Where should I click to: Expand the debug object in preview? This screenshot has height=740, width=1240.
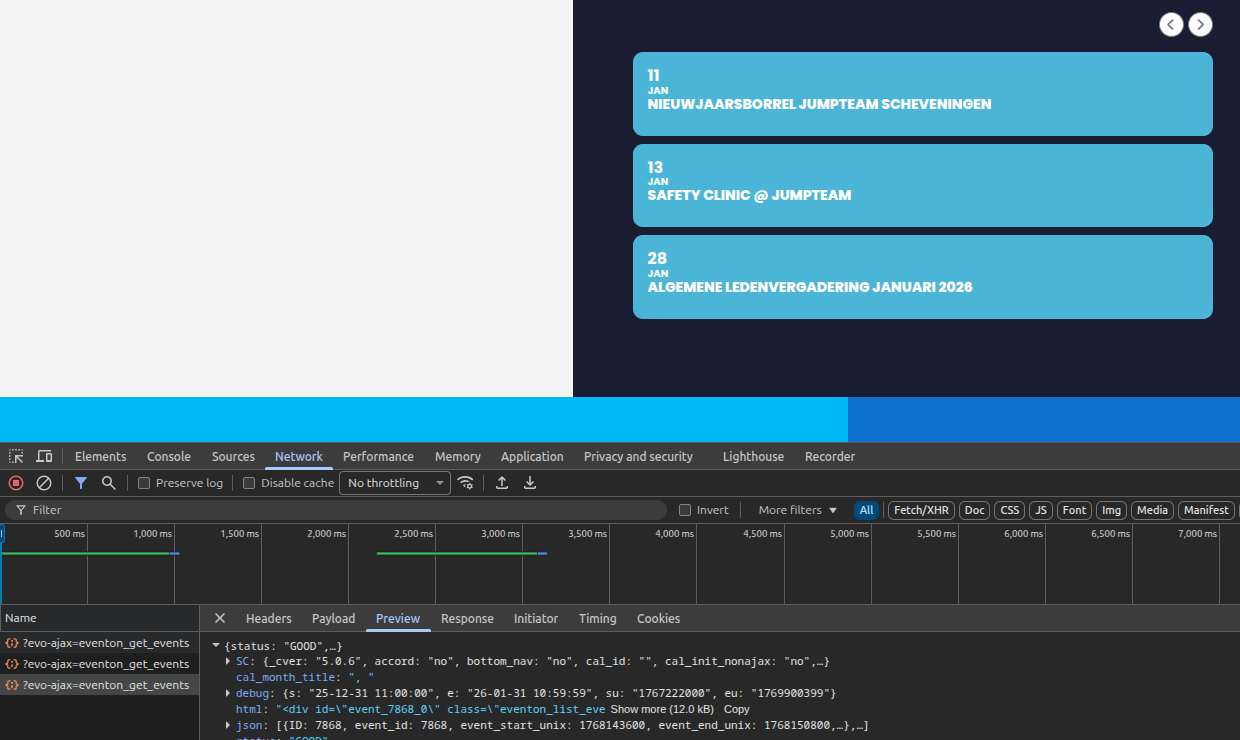coord(229,693)
